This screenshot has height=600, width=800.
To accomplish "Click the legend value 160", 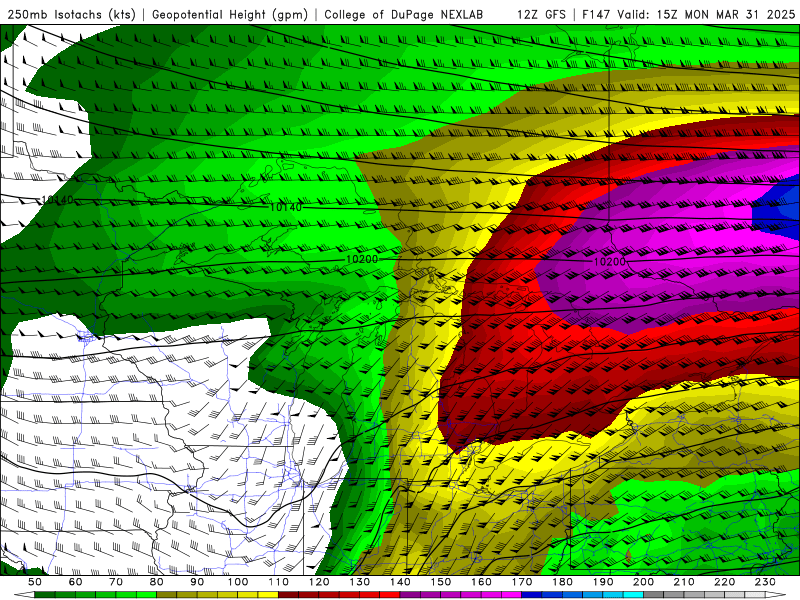I will coord(481,582).
